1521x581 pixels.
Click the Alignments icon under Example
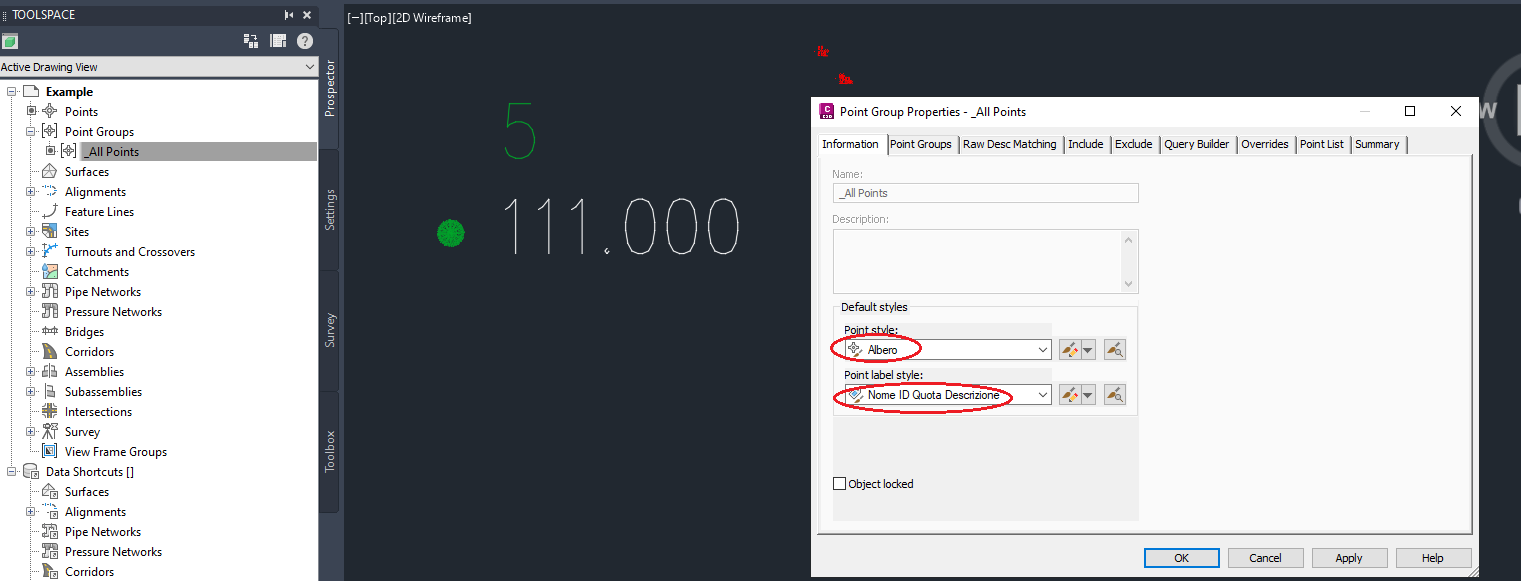tap(49, 191)
